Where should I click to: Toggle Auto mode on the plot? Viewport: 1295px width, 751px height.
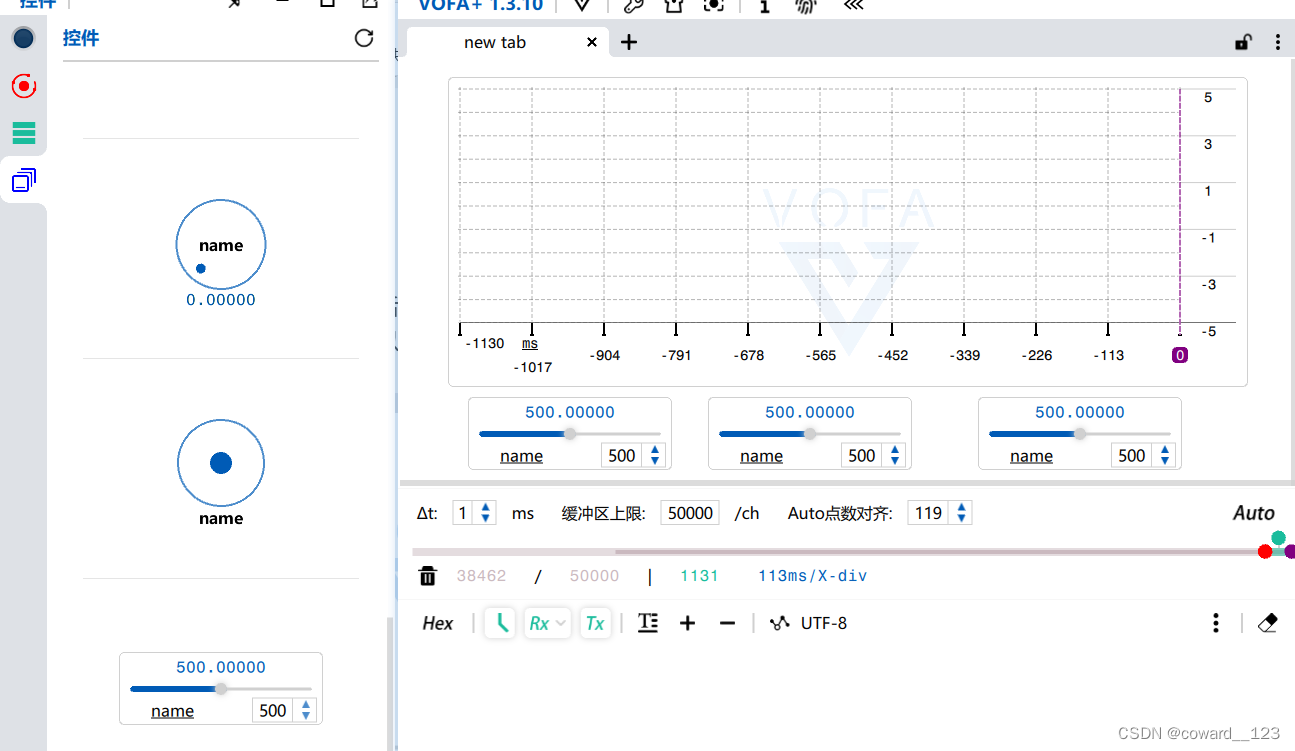click(1254, 513)
